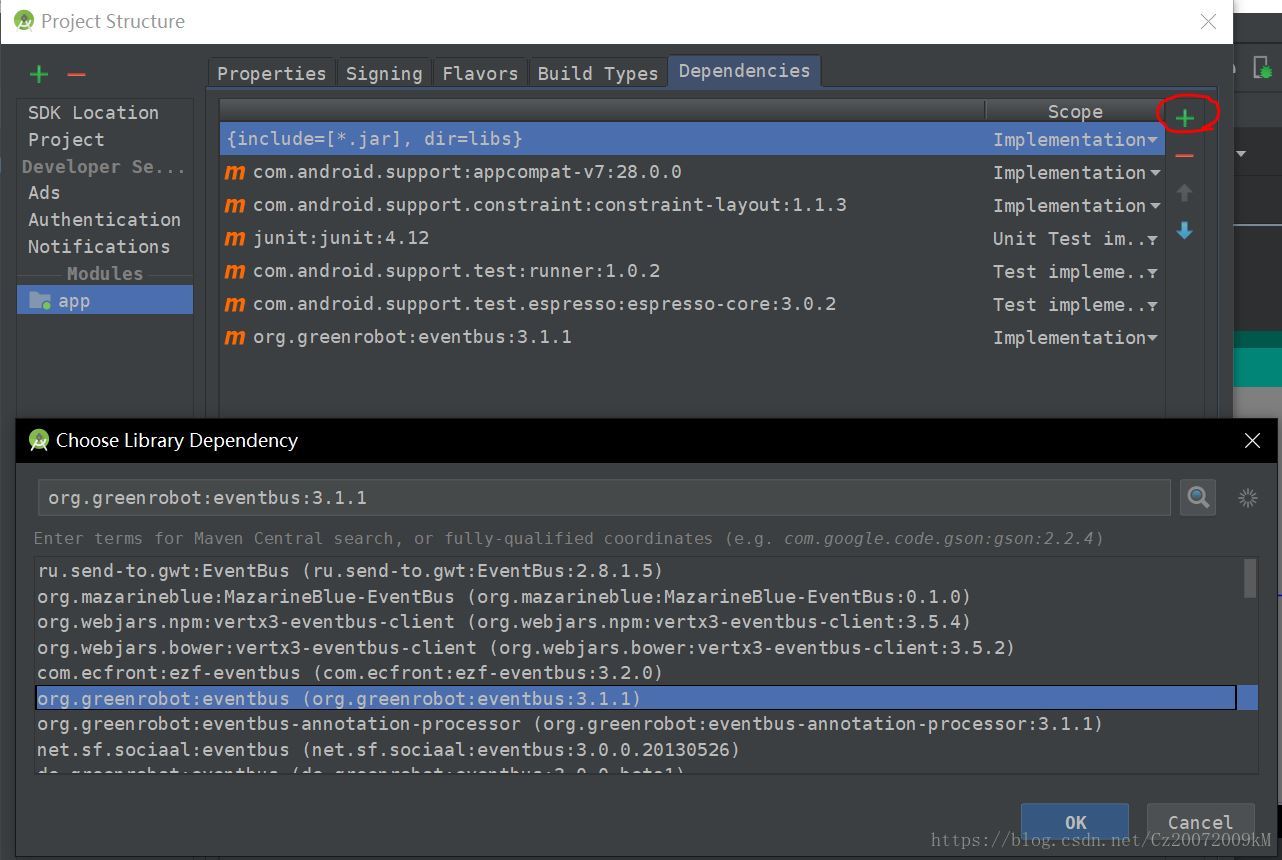This screenshot has width=1282, height=860.
Task: Open the Build Types tab
Action: tap(597, 73)
